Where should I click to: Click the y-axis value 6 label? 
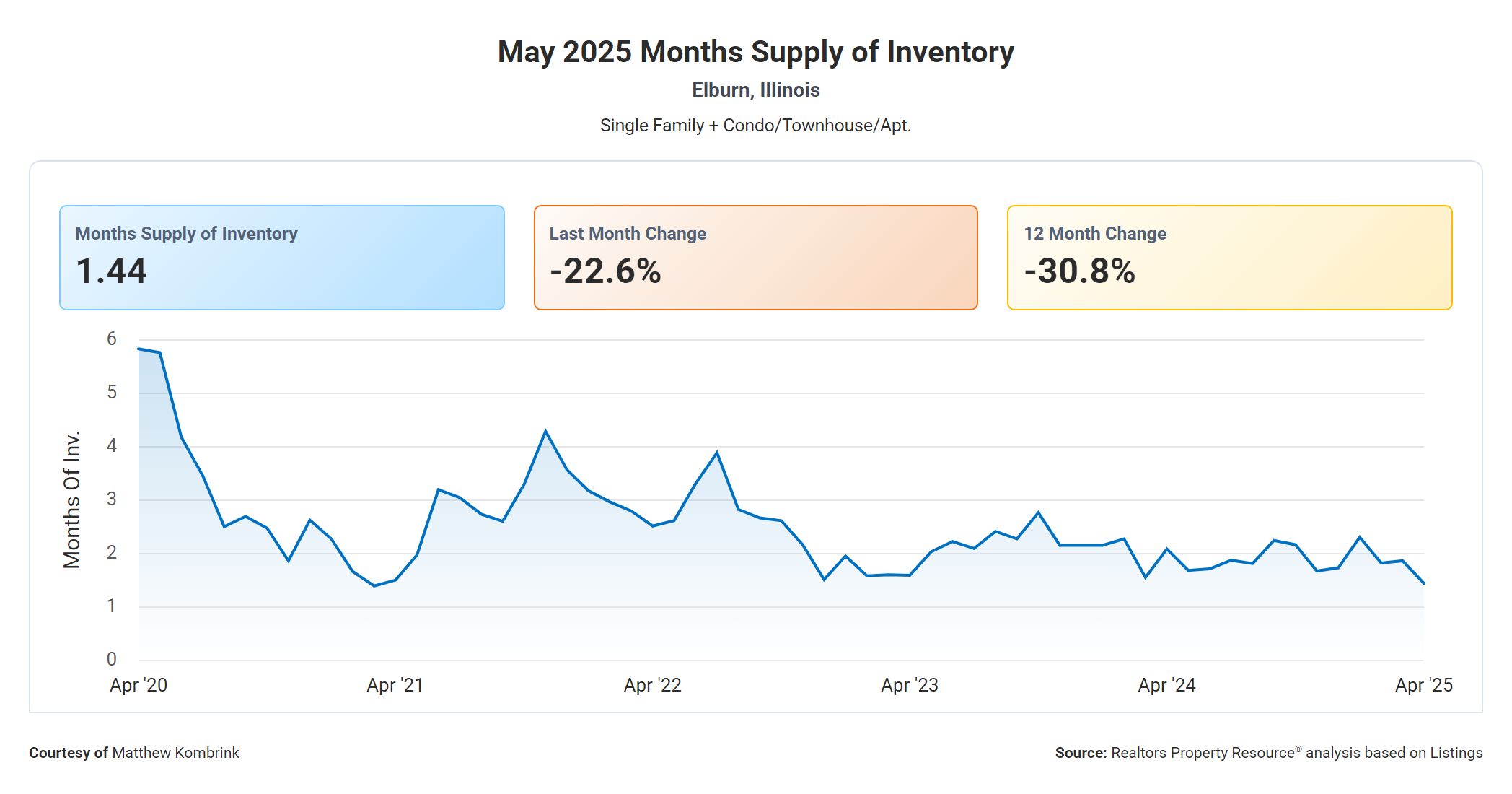point(112,339)
